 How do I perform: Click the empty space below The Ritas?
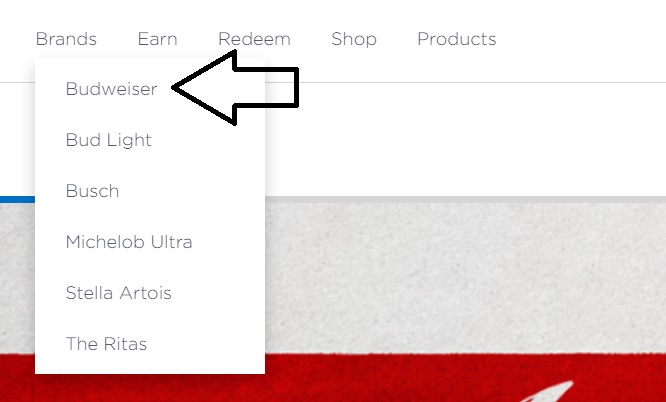[x=150, y=363]
